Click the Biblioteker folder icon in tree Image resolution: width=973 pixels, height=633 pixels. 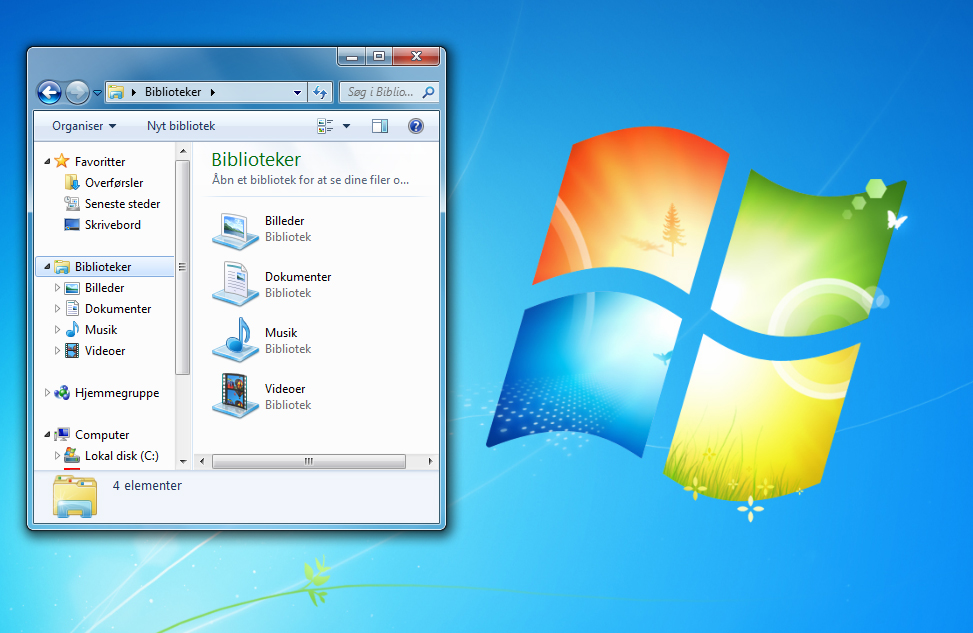click(x=61, y=267)
